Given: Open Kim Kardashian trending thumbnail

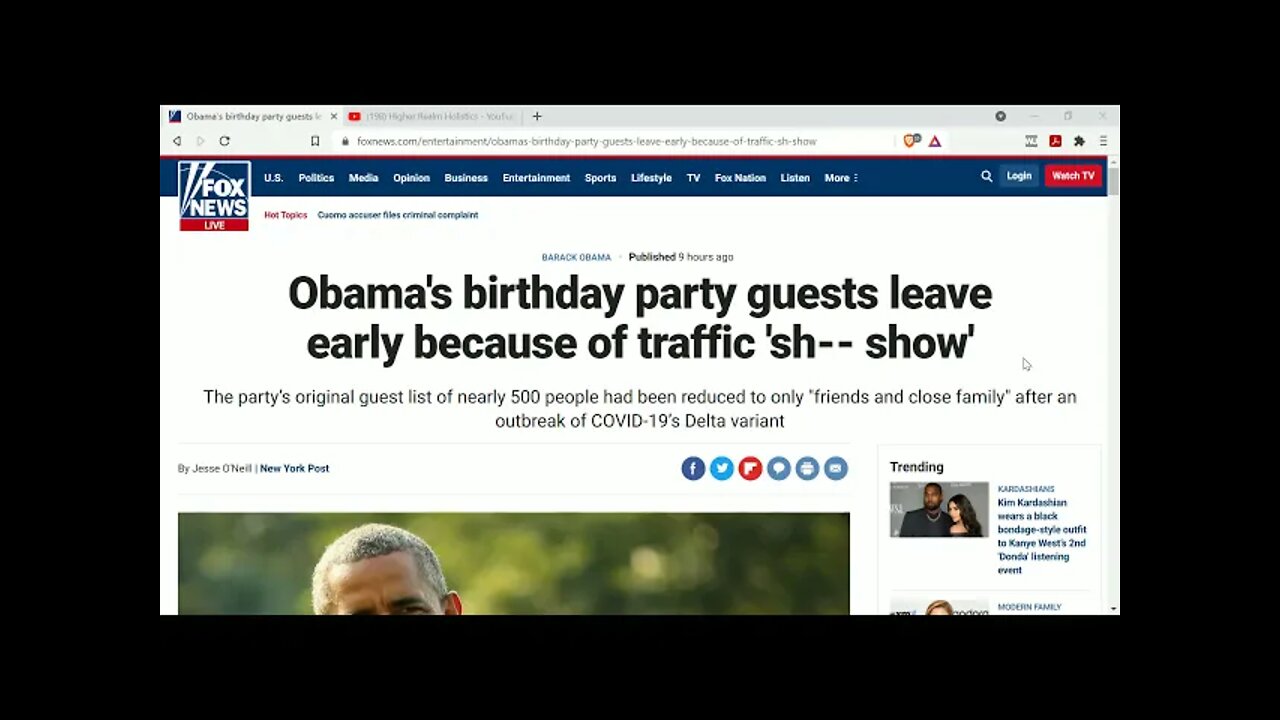Looking at the screenshot, I should tap(939, 510).
